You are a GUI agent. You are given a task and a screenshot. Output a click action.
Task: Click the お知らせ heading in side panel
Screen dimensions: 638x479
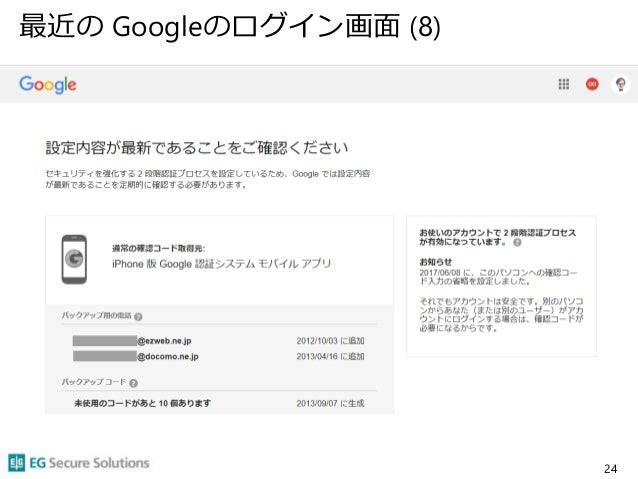point(435,262)
